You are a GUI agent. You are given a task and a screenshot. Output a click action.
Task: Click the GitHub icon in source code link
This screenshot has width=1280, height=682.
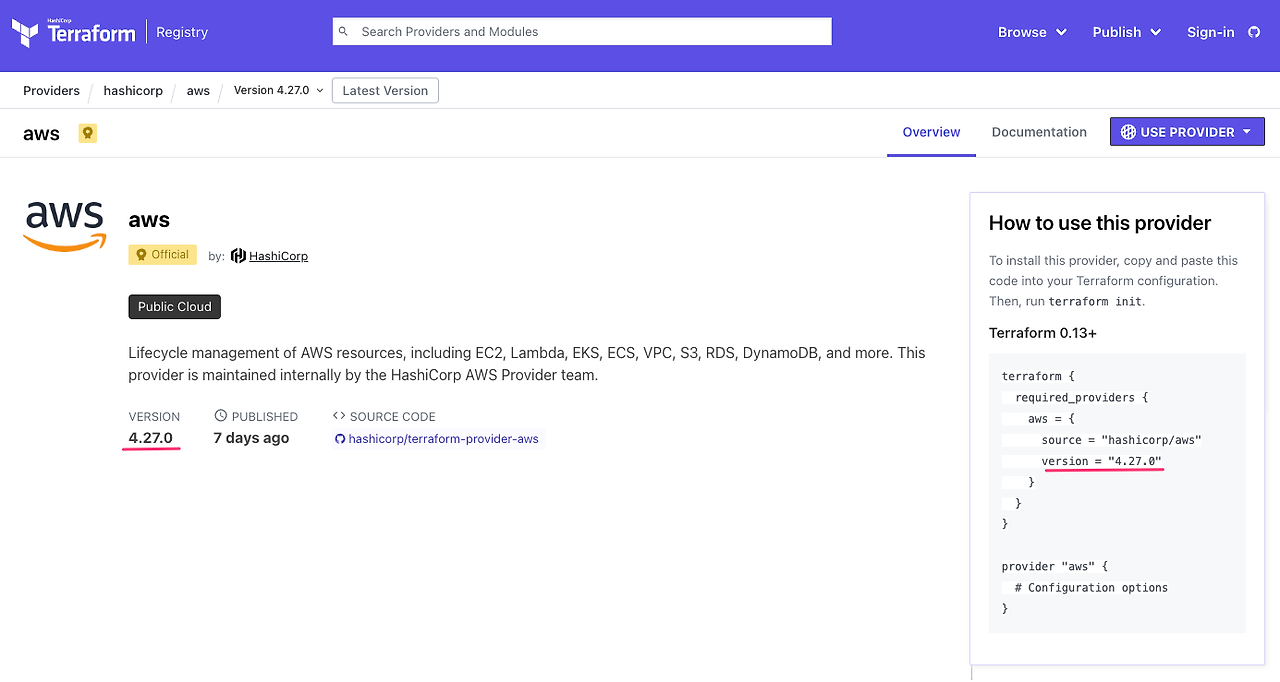(x=340, y=439)
